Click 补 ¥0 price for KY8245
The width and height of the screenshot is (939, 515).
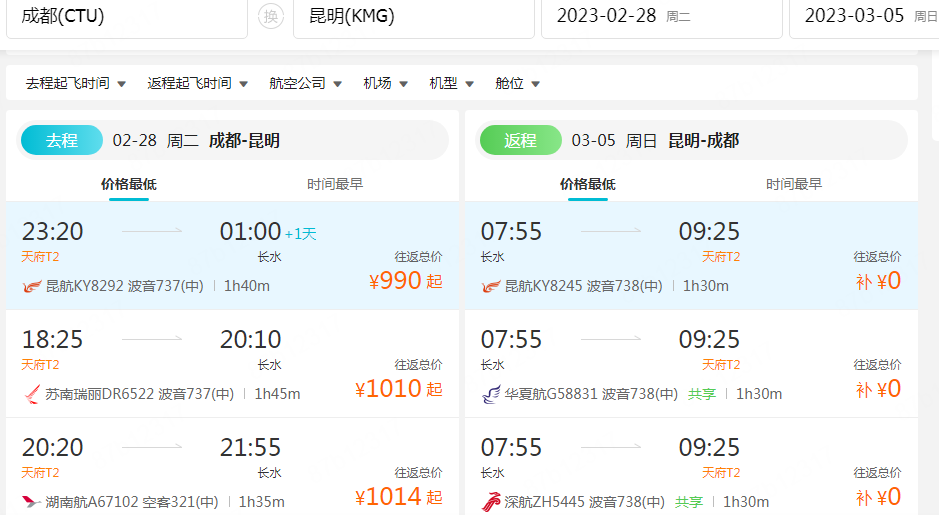point(879,281)
